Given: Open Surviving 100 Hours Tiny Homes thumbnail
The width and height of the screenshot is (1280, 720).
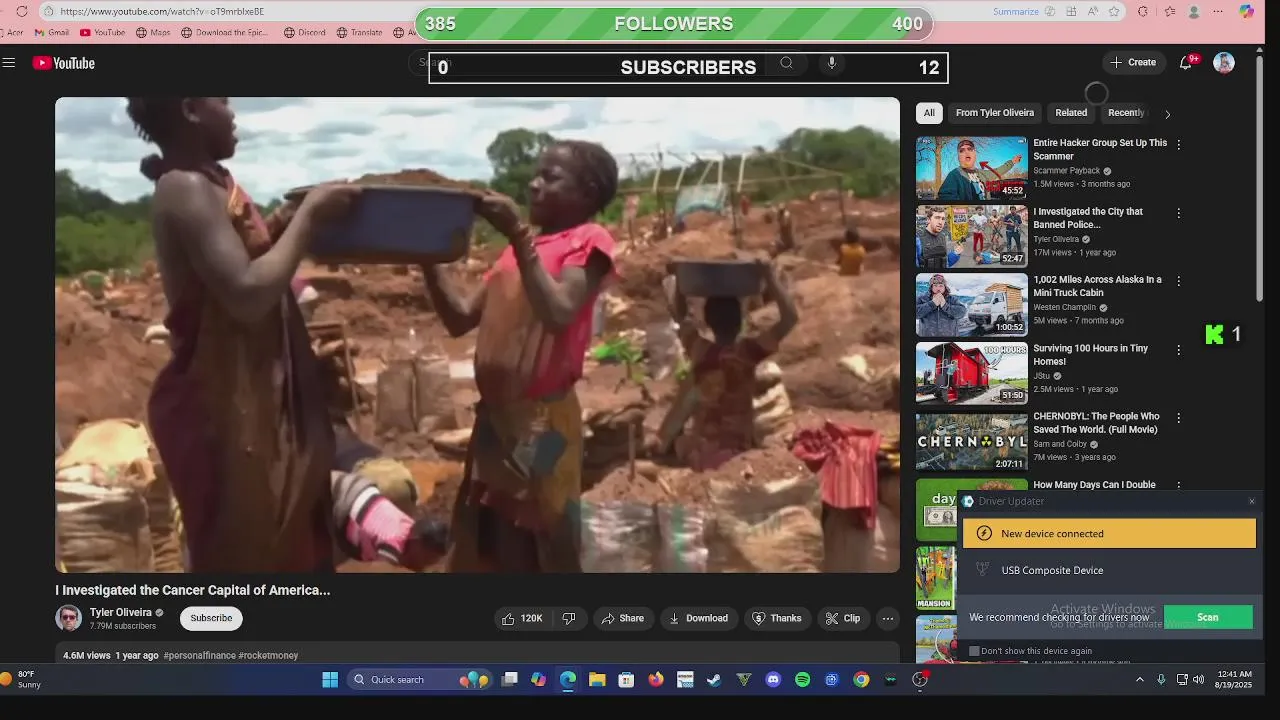Looking at the screenshot, I should (971, 372).
